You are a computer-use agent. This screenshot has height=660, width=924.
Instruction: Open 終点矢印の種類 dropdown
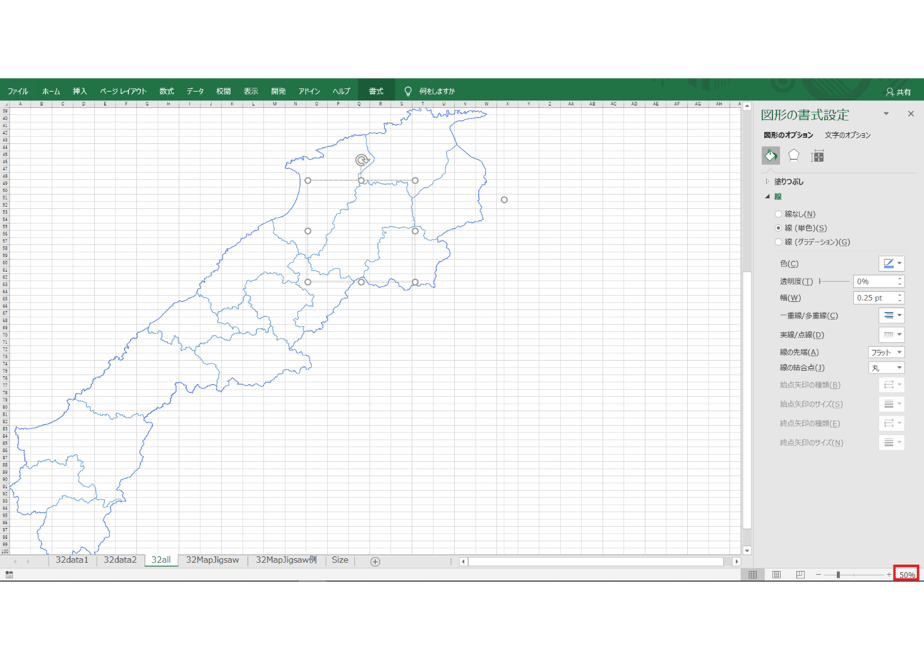click(892, 423)
